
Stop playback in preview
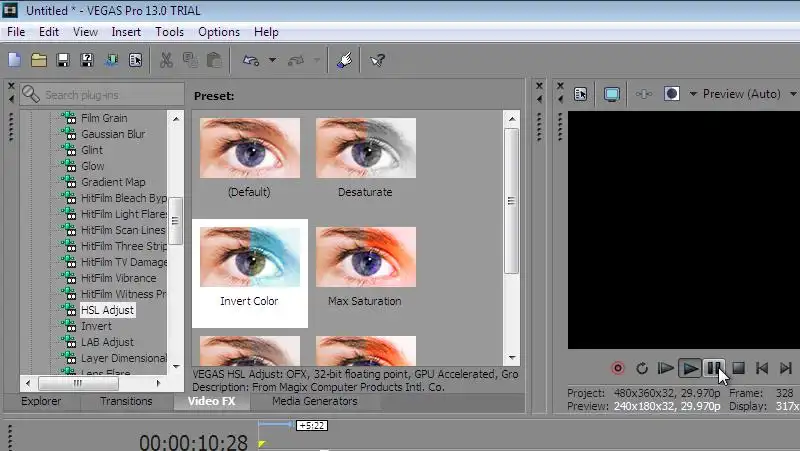point(738,368)
